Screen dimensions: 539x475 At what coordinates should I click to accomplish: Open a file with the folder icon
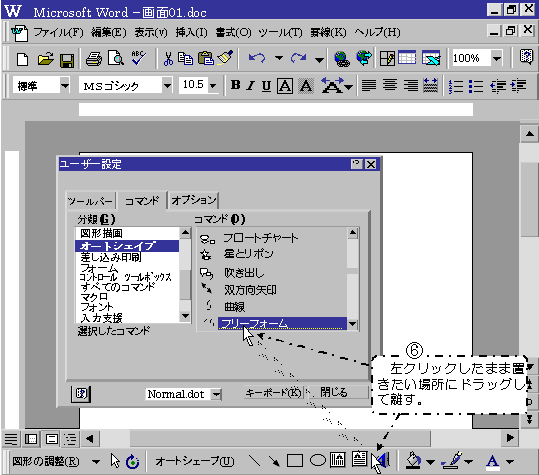(x=45, y=59)
